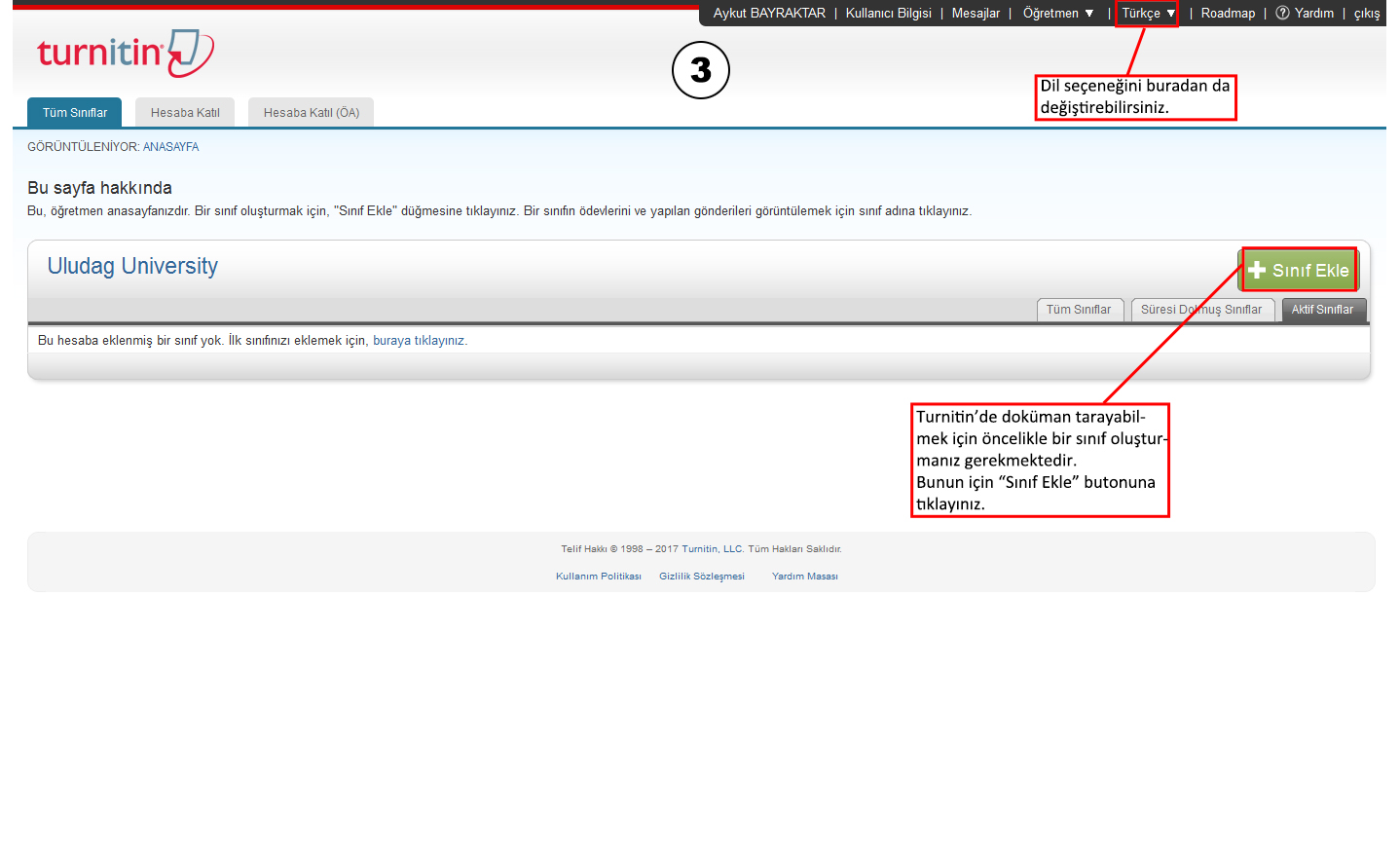Open the Türkçe language dropdown

click(1148, 13)
